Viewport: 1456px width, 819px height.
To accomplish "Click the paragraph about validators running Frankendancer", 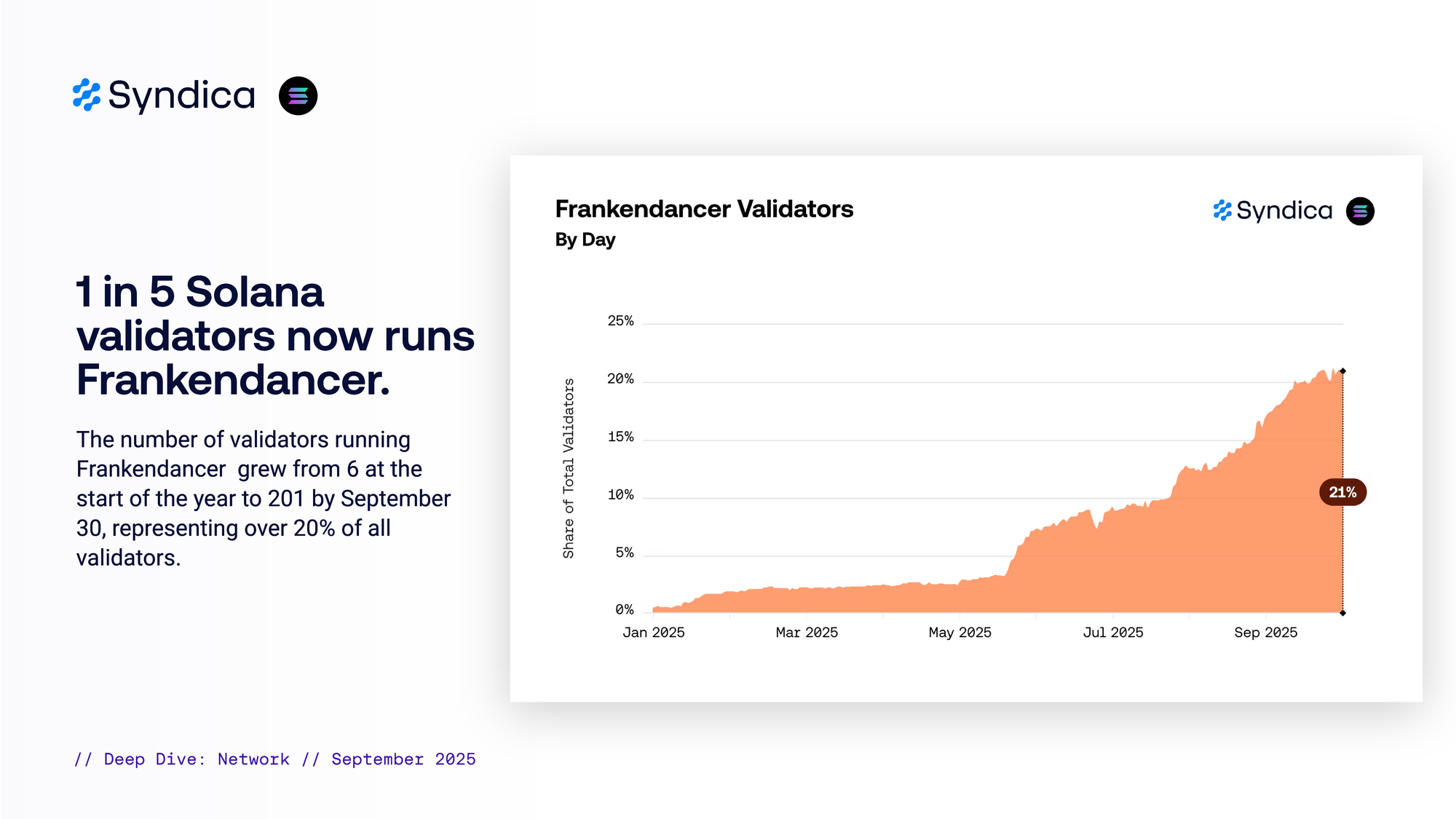I will point(264,498).
